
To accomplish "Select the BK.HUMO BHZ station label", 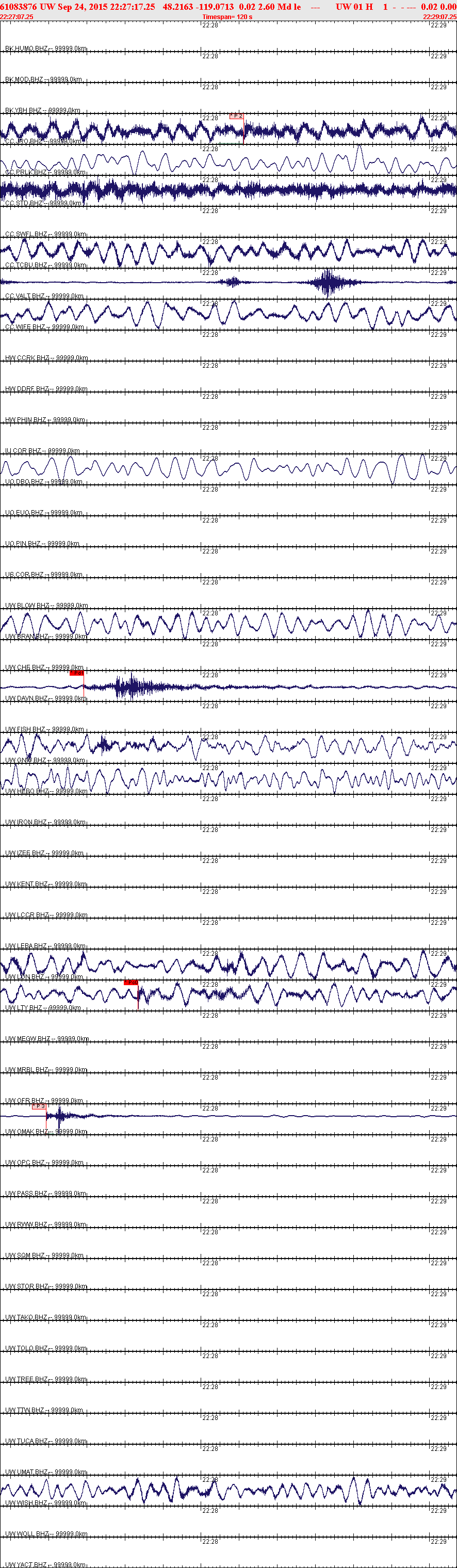I will pyautogui.click(x=45, y=48).
